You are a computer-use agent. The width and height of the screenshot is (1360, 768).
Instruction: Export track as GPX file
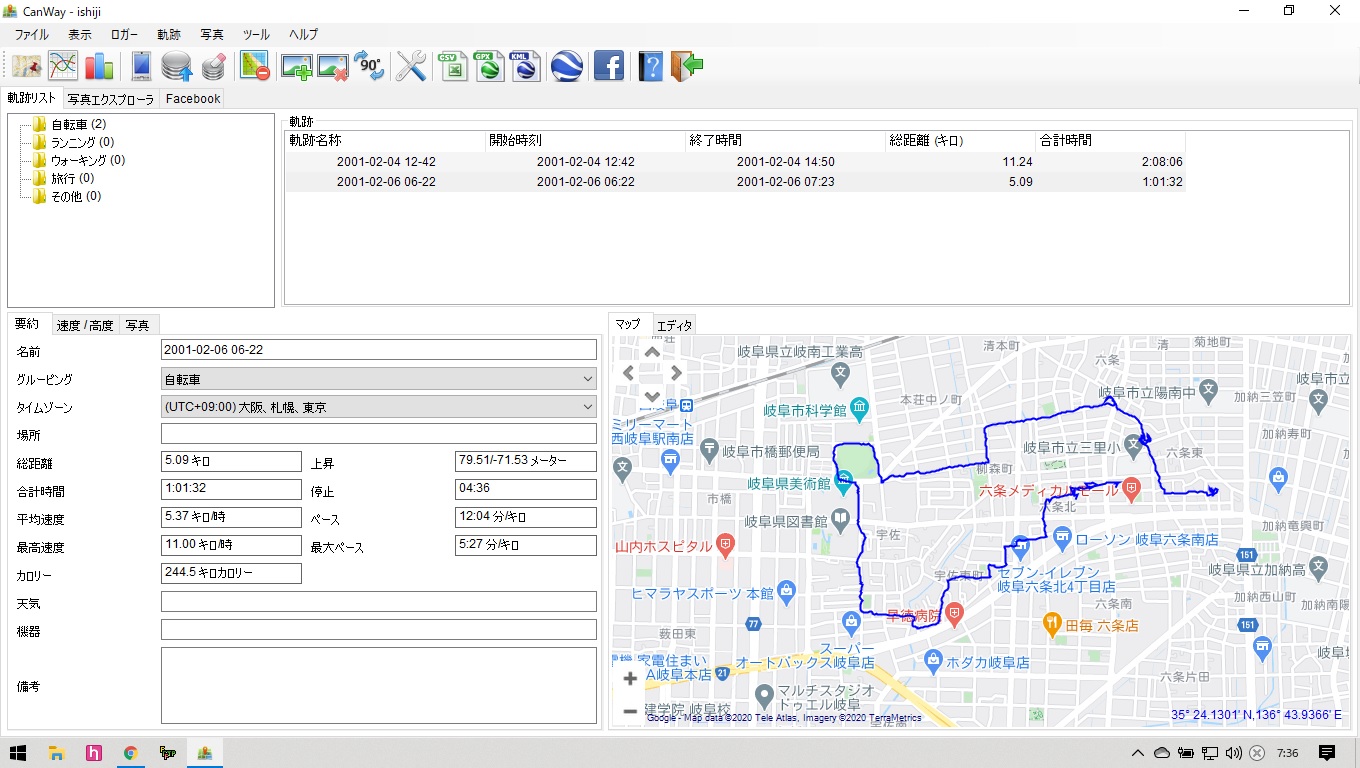(x=490, y=67)
